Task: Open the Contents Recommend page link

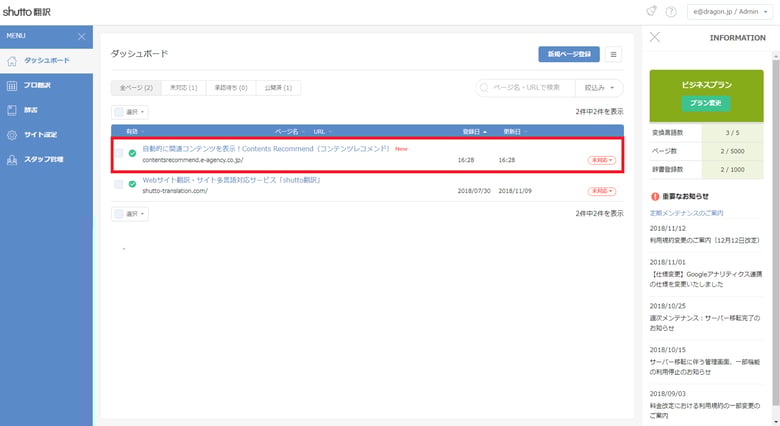Action: pos(266,149)
